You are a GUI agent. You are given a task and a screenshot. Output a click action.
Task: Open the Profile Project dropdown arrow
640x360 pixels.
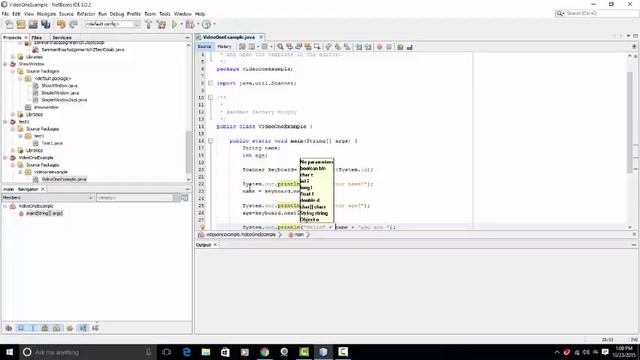click(x=214, y=24)
